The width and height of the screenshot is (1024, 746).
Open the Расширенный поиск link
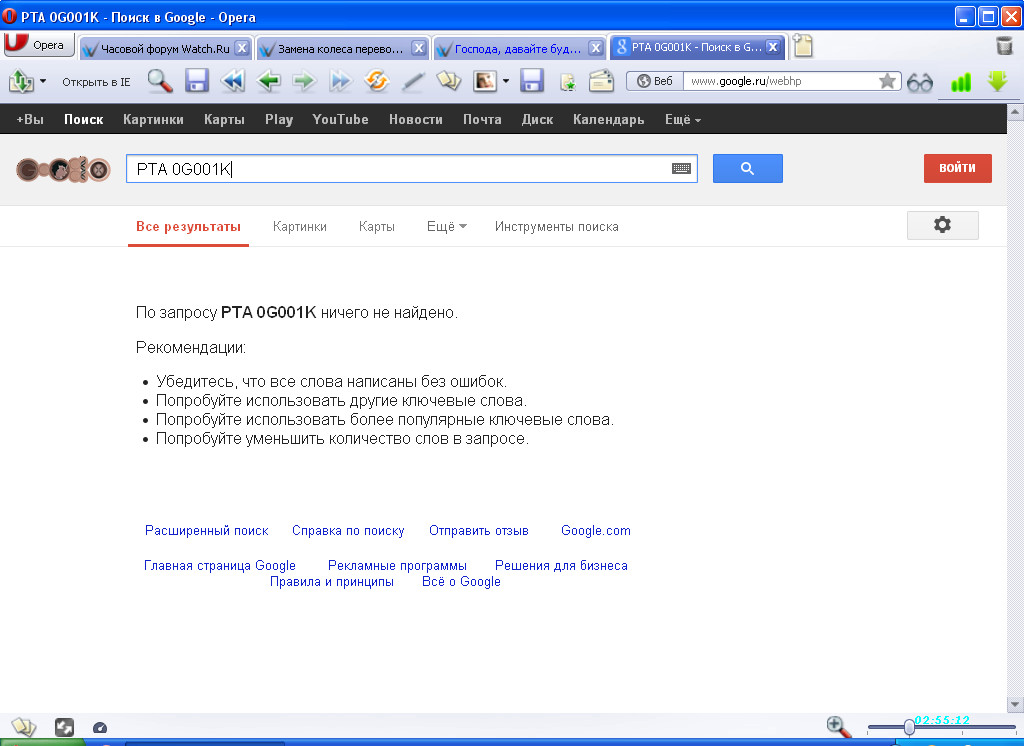pyautogui.click(x=207, y=531)
